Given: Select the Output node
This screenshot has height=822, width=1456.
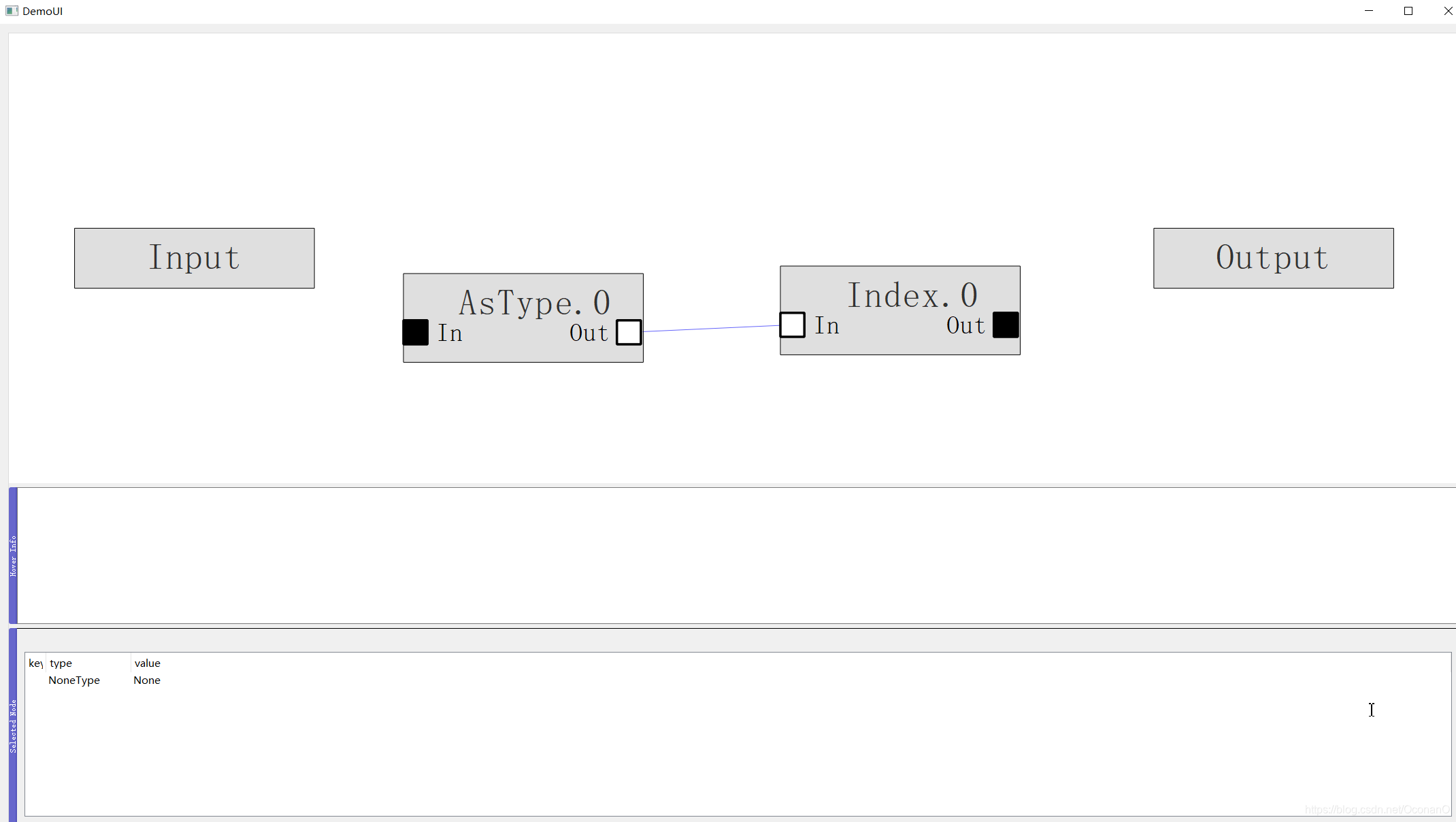Looking at the screenshot, I should 1272,257.
